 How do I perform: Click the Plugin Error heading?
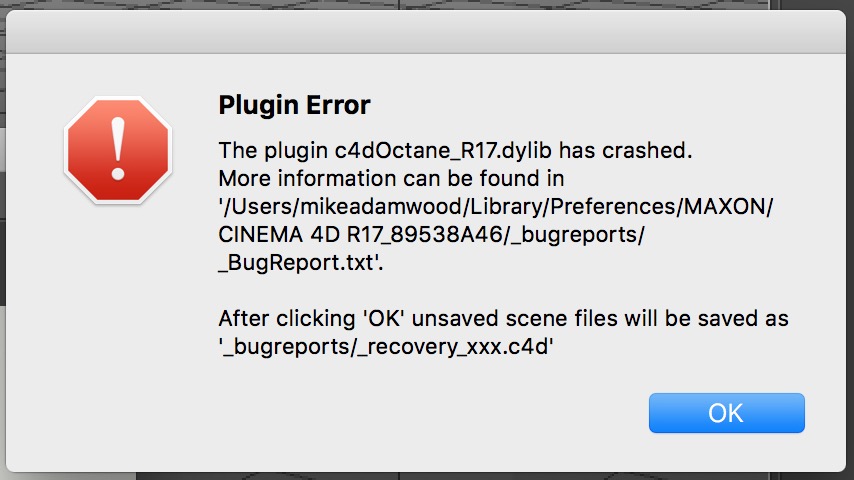click(x=294, y=105)
